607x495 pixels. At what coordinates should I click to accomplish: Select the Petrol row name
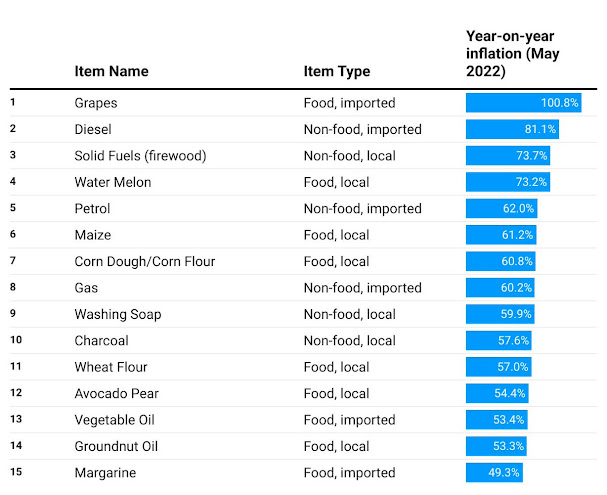tap(92, 209)
